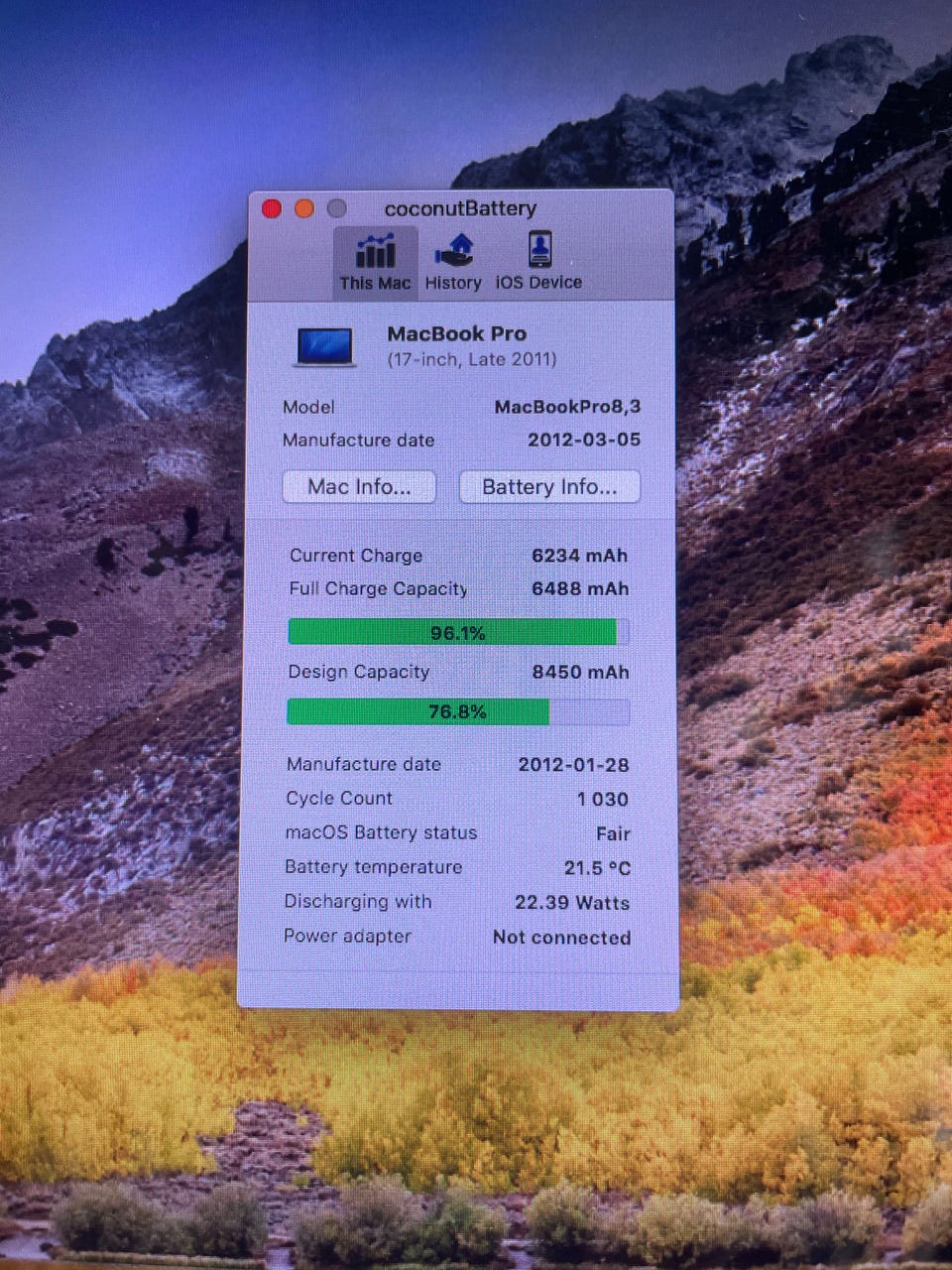Click the coconutBattery window title
Screen dimensions: 952x1270
pos(460,208)
